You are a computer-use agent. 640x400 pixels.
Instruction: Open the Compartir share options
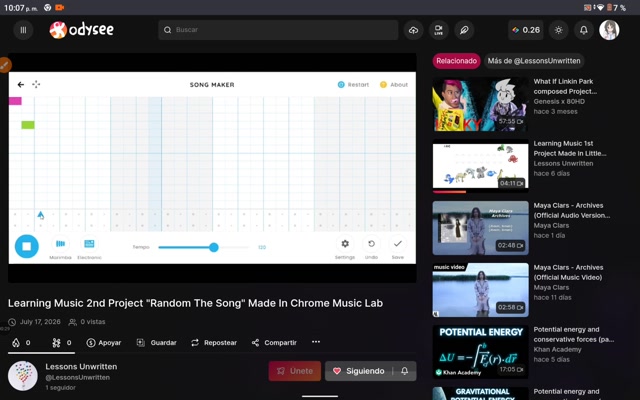point(274,342)
